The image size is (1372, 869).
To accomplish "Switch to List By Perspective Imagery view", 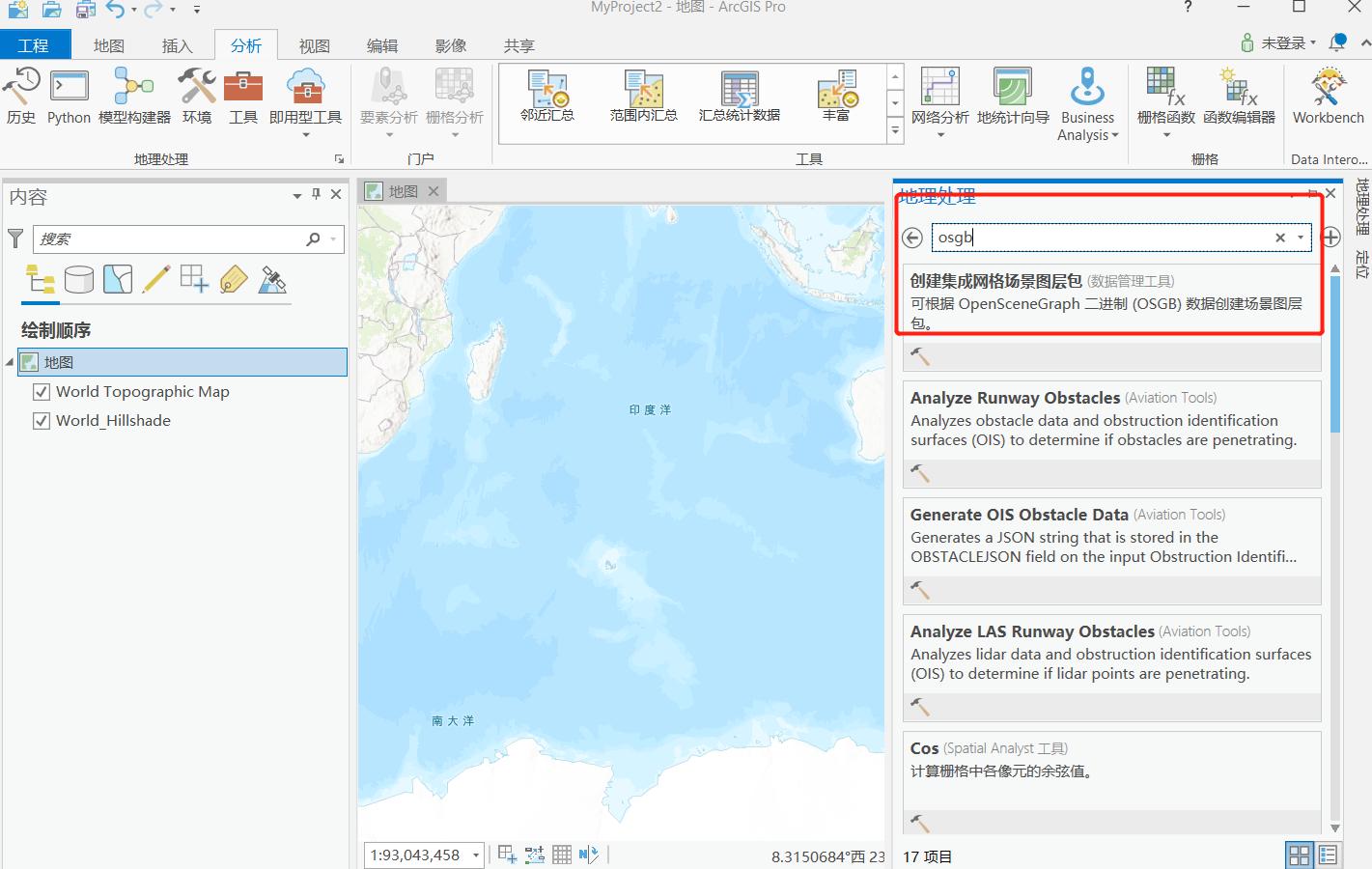I will click(272, 280).
